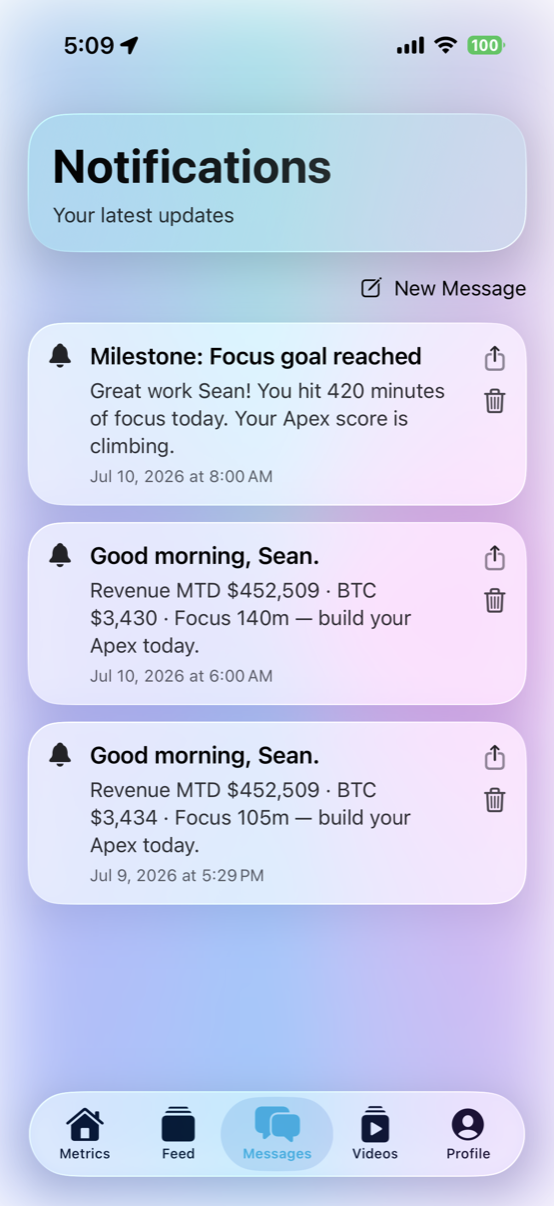554x1206 pixels.
Task: Tap the battery indicator in status bar
Action: (x=486, y=45)
